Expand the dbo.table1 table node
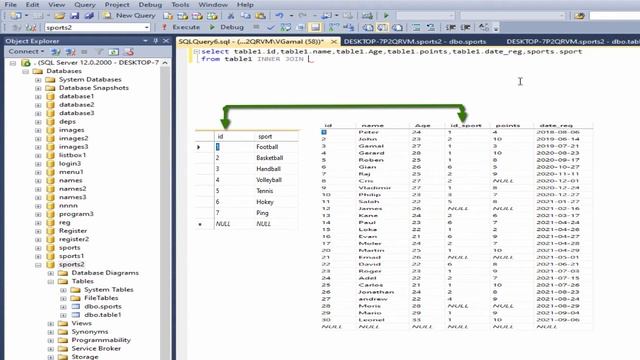 [x=63, y=315]
